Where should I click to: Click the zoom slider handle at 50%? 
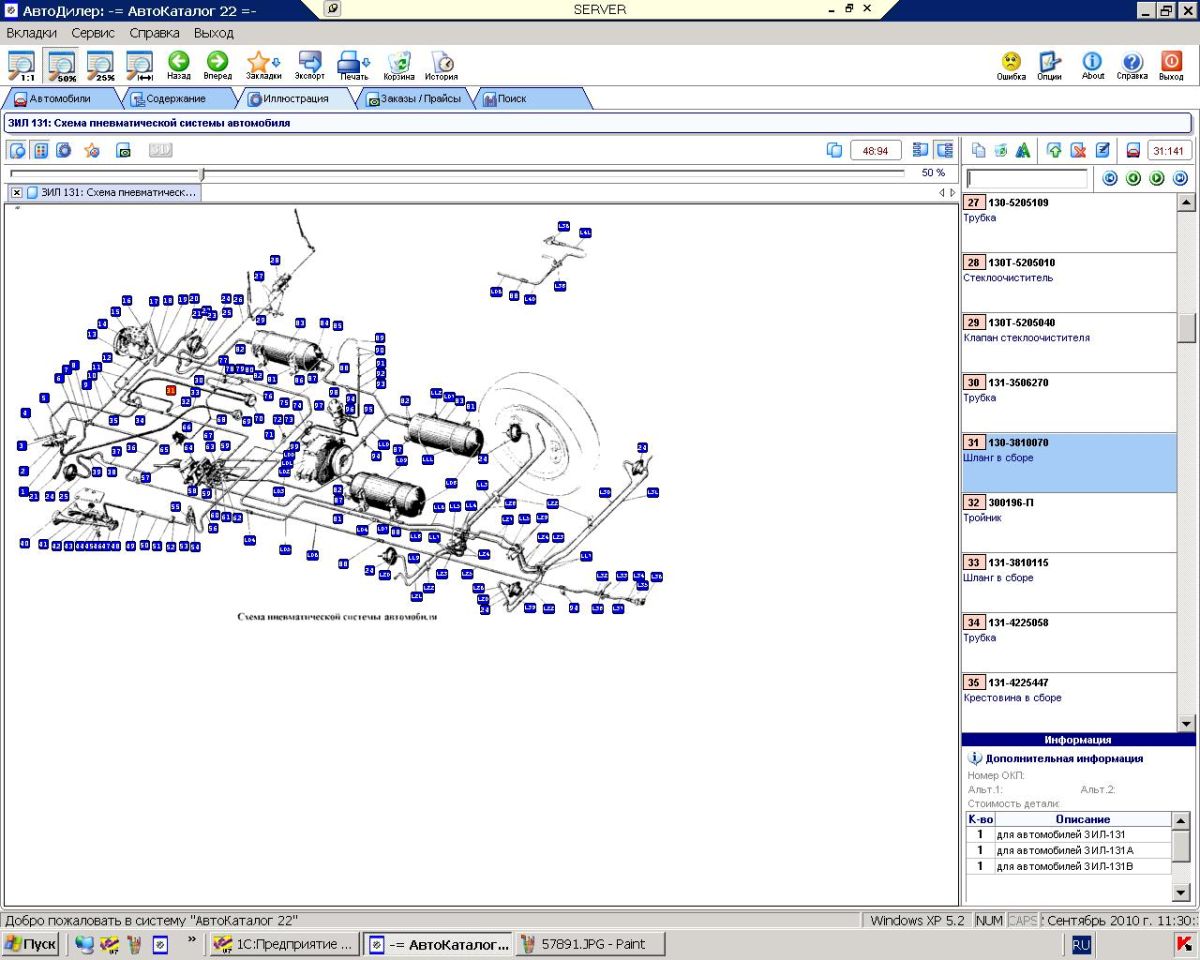[202, 173]
